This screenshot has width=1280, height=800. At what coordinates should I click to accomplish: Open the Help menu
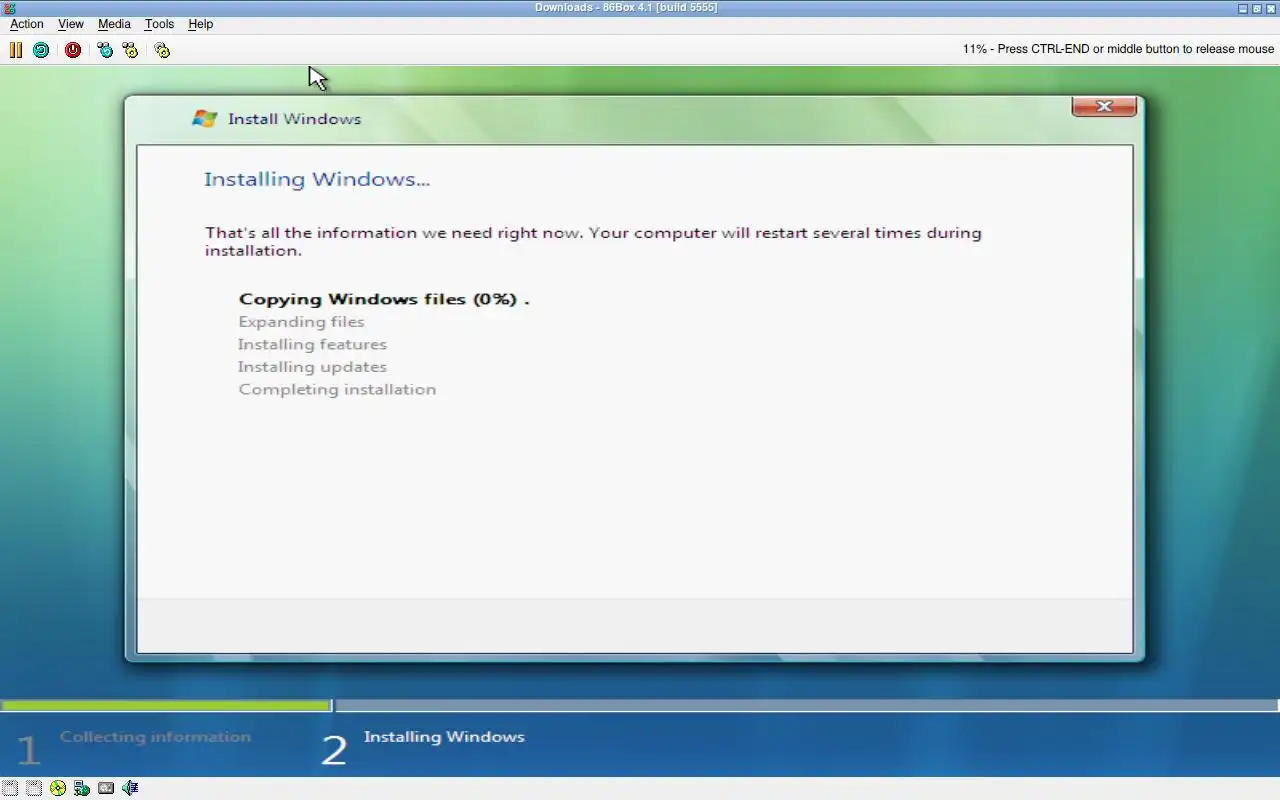(200, 24)
